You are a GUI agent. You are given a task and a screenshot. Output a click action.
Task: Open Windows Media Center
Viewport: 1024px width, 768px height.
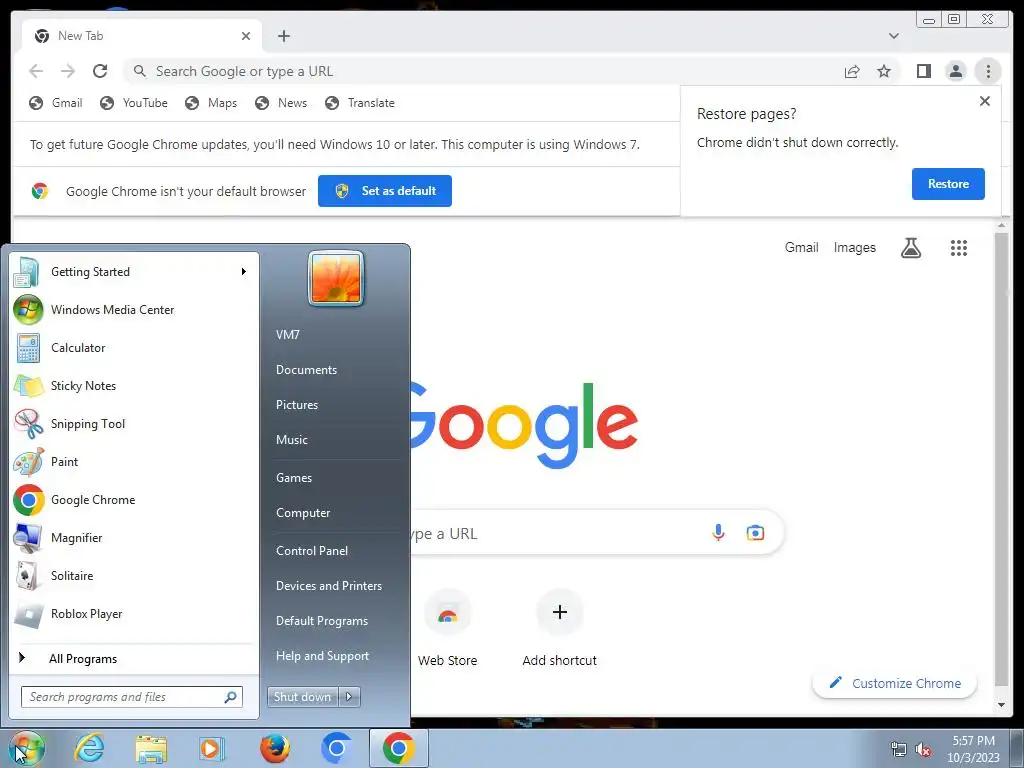click(x=134, y=310)
